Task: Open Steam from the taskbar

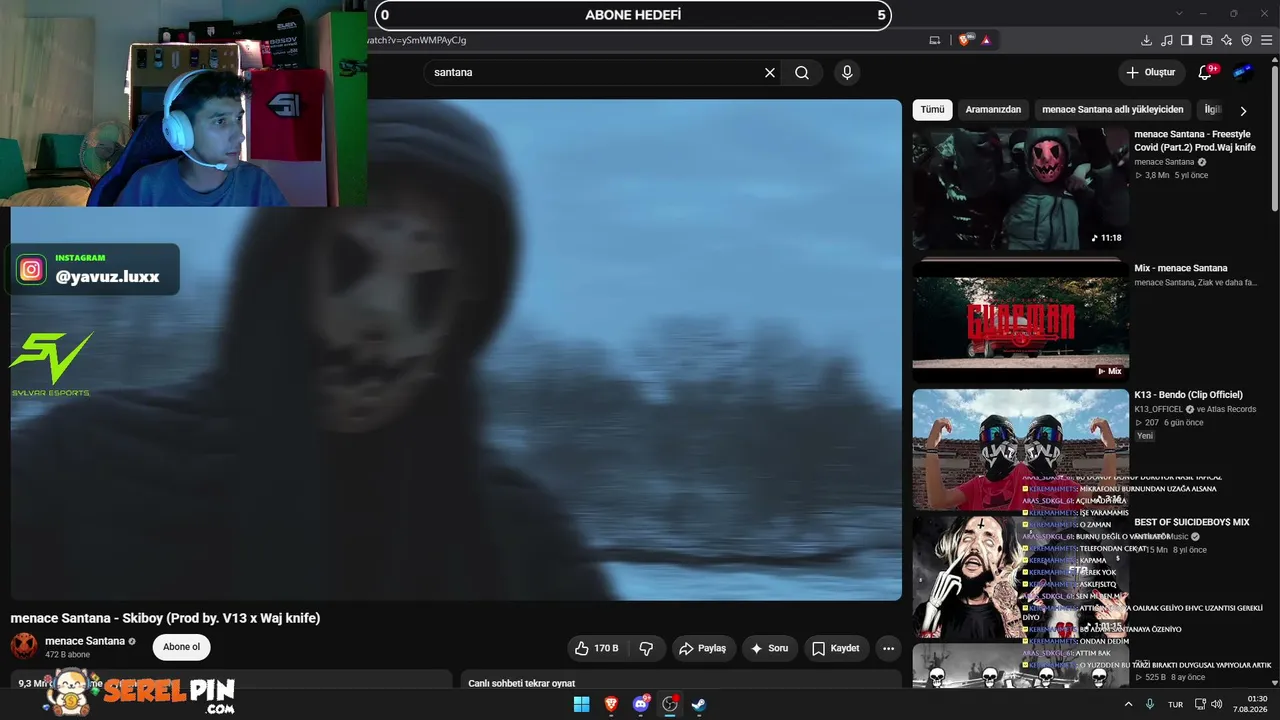Action: [x=699, y=704]
